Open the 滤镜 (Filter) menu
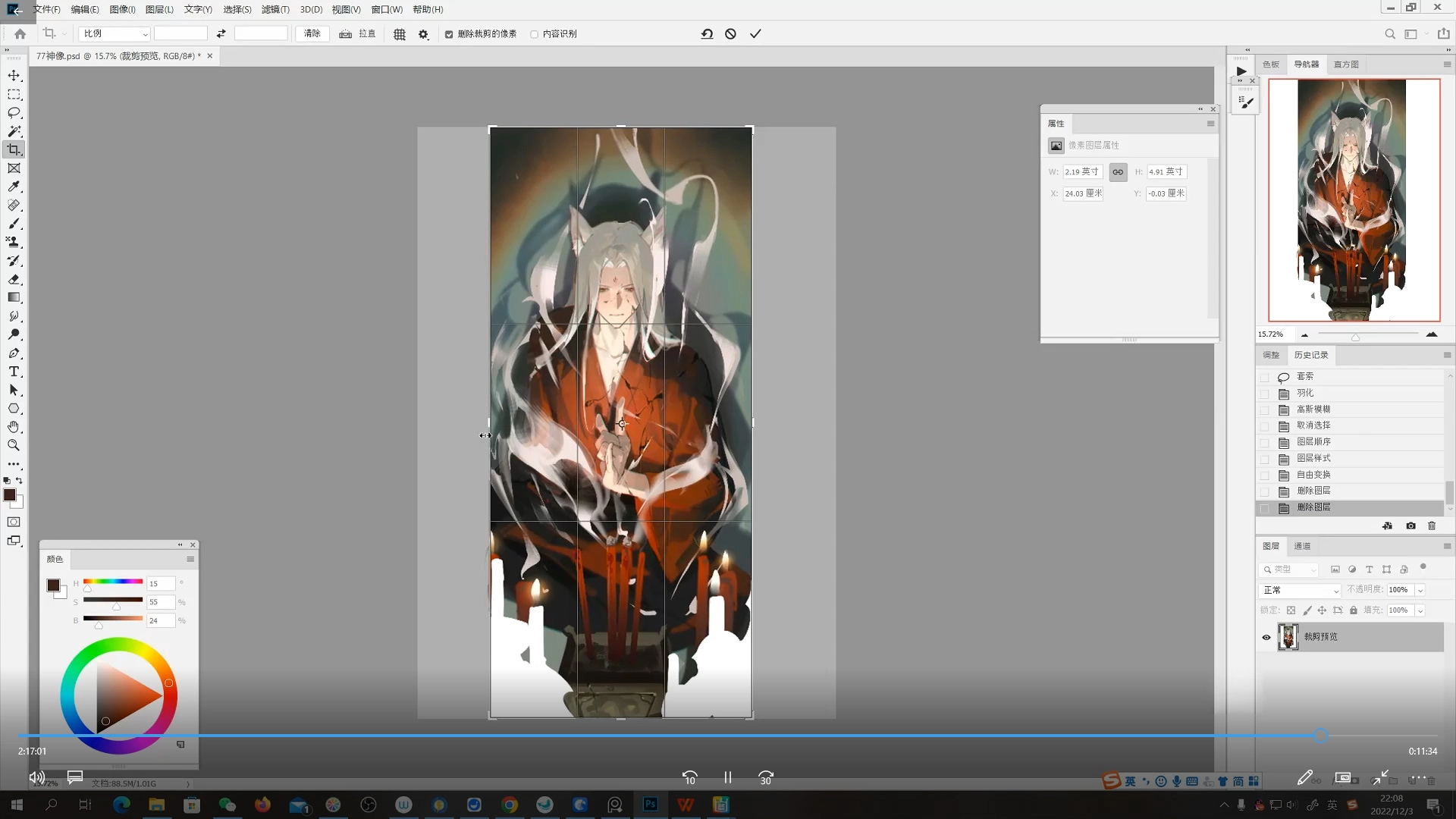The image size is (1456, 819). pyautogui.click(x=275, y=9)
